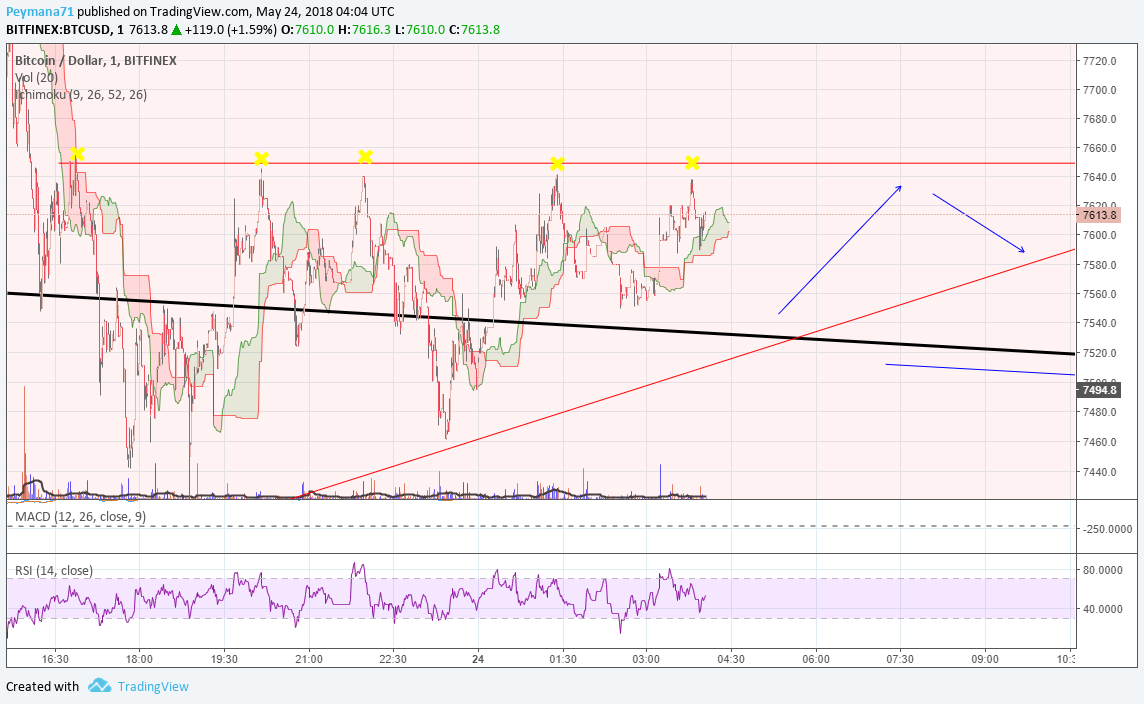
Task: Click the 7720.0 price axis label
Action: point(1099,61)
